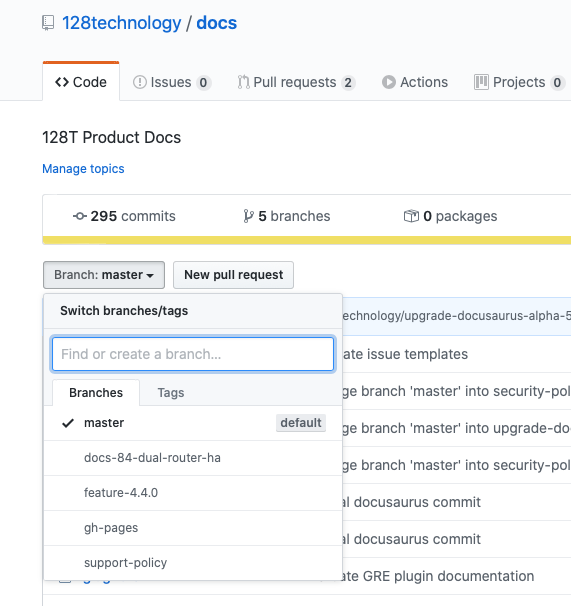
Task: Switch to the Issues tab
Action: [x=172, y=82]
